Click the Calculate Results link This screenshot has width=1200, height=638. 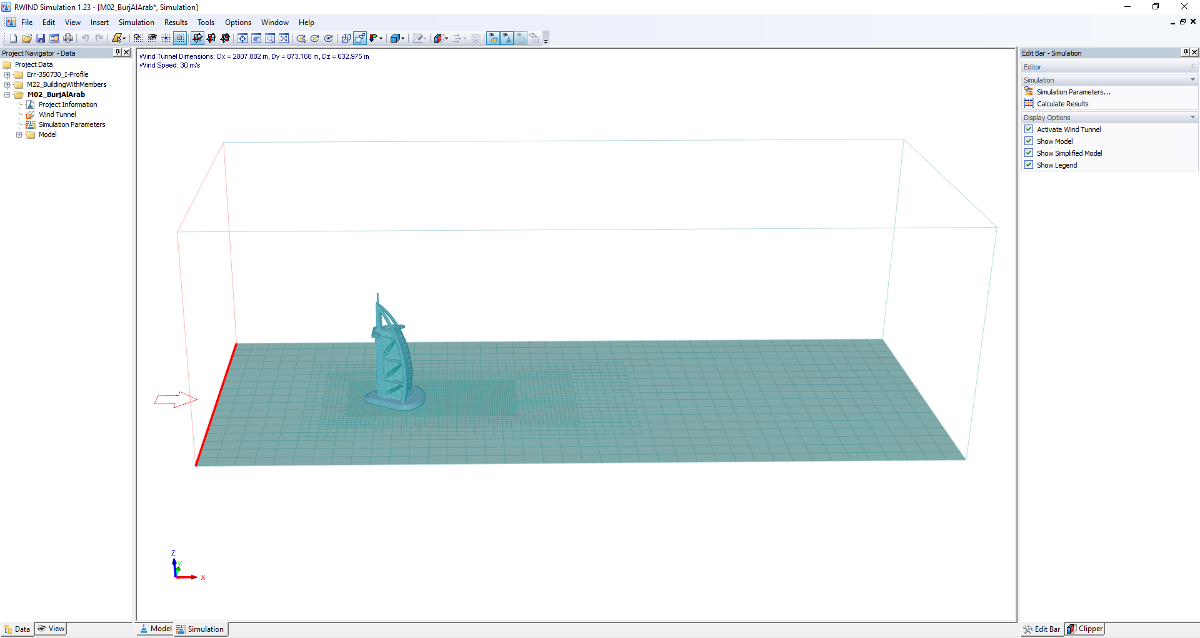(x=1063, y=103)
